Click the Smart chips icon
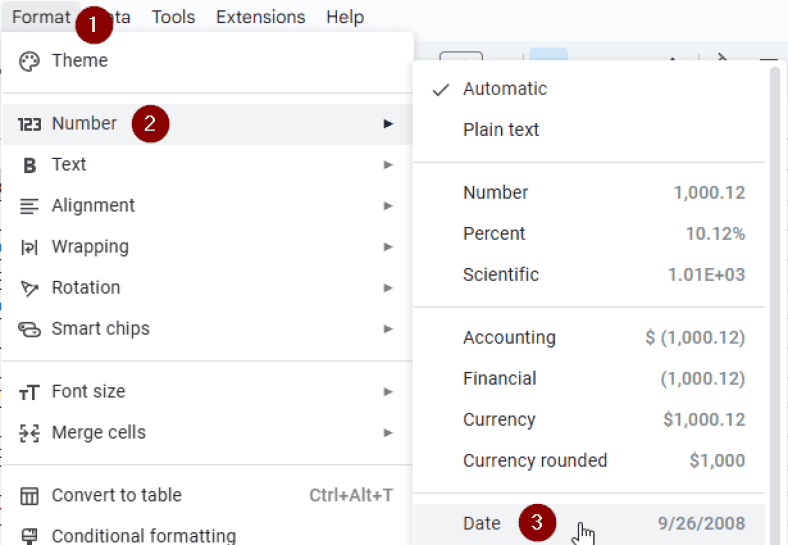Image resolution: width=788 pixels, height=545 pixels. 29,329
